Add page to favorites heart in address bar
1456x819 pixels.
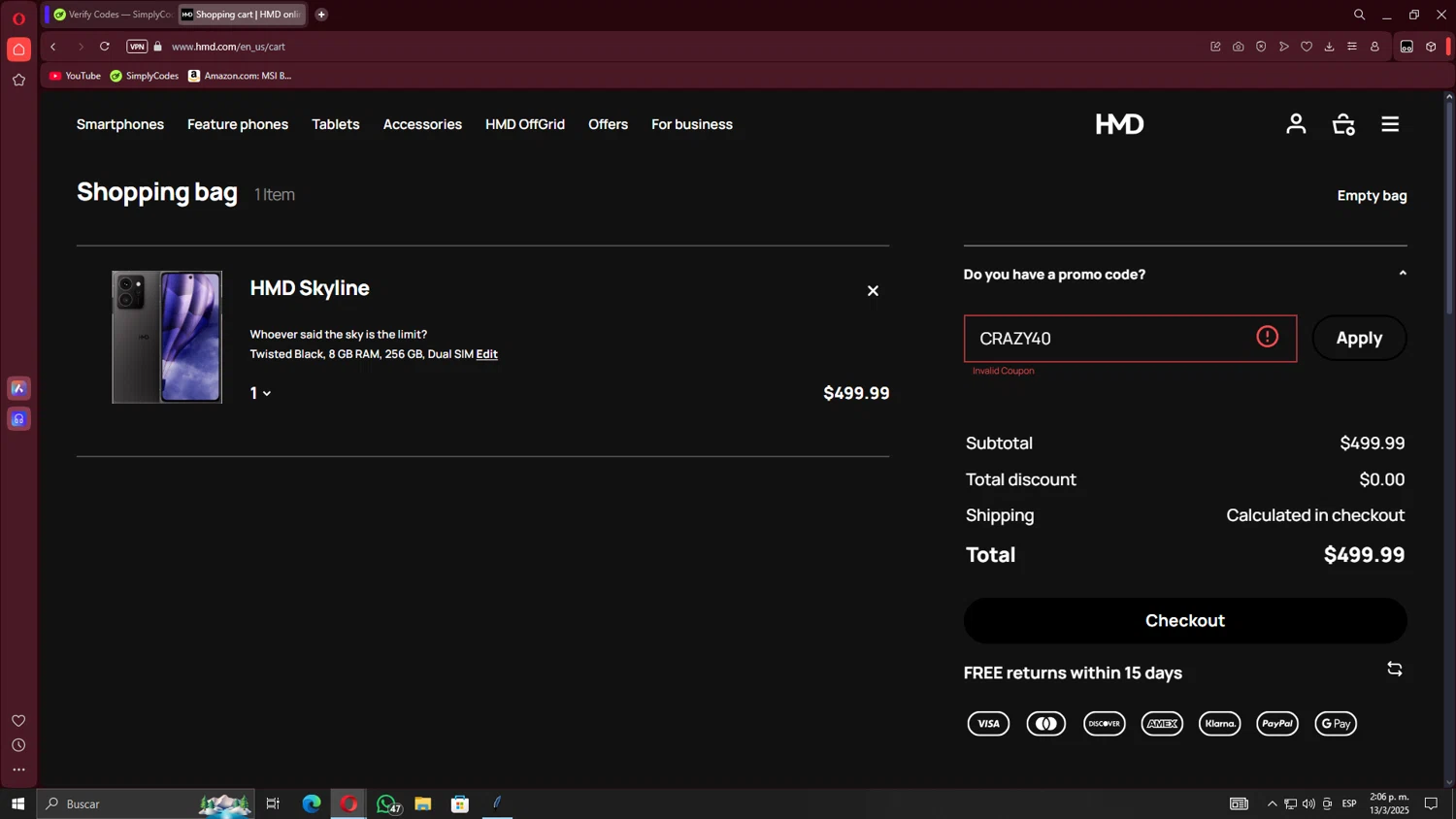pos(1307,47)
